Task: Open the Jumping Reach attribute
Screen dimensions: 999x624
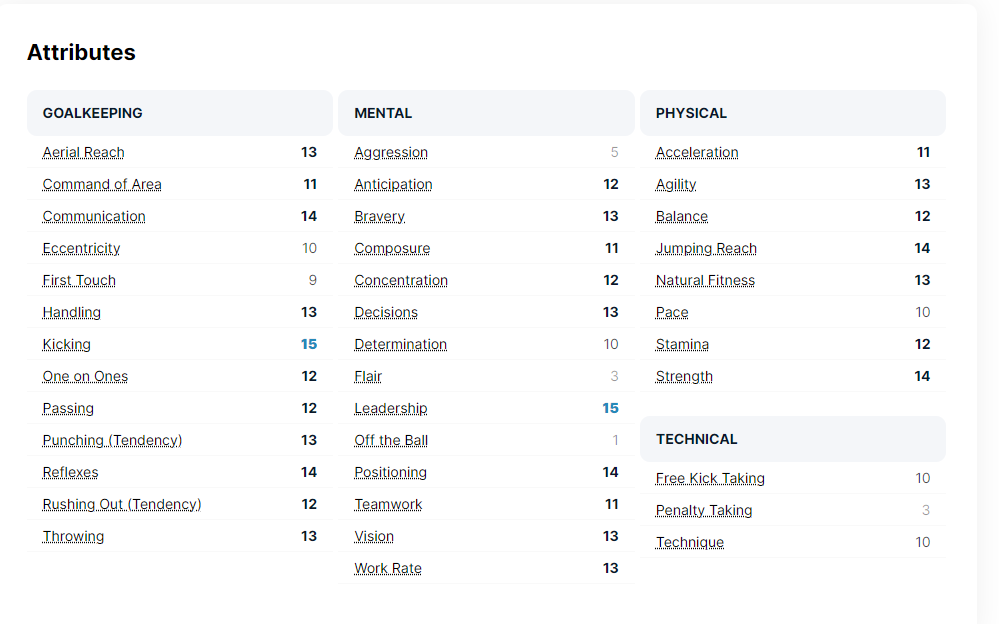Action: click(705, 248)
